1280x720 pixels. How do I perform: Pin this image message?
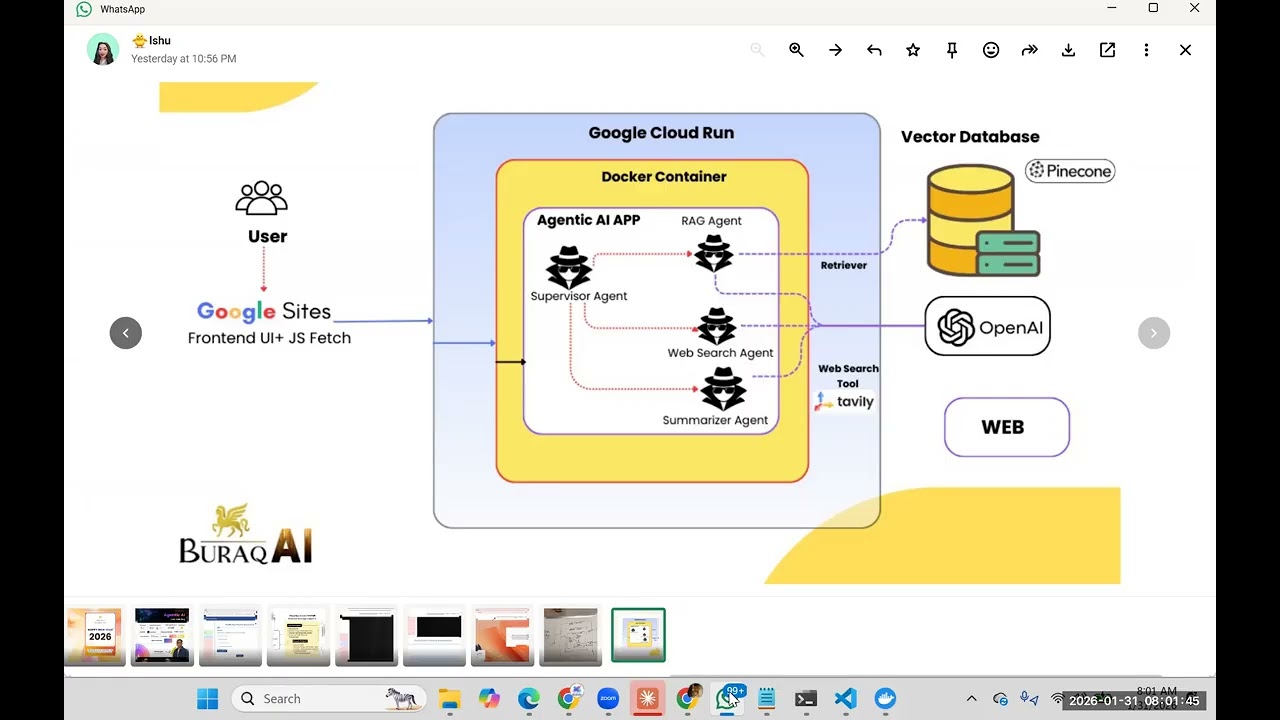(952, 50)
